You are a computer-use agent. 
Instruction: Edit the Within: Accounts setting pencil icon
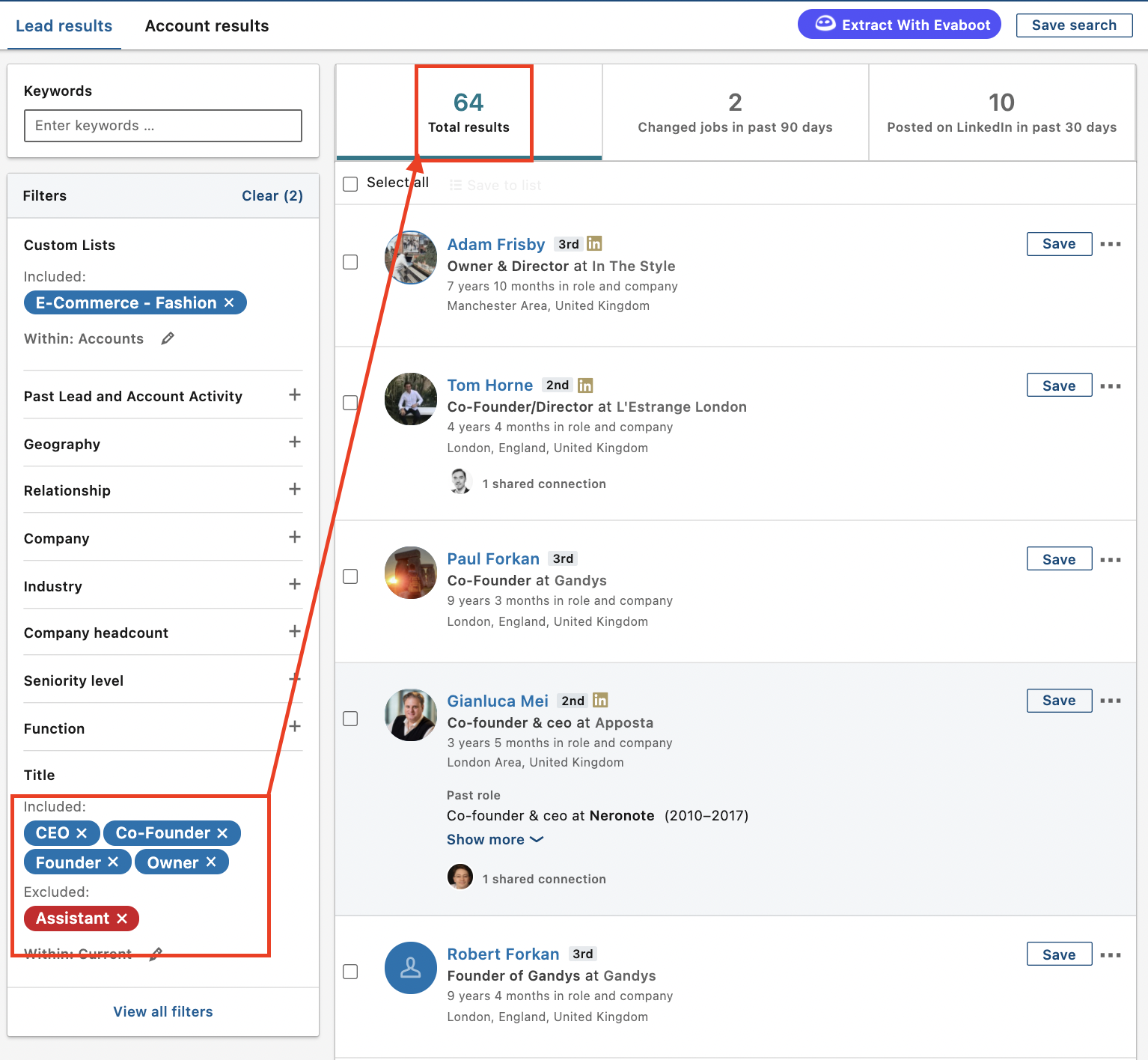pos(168,338)
